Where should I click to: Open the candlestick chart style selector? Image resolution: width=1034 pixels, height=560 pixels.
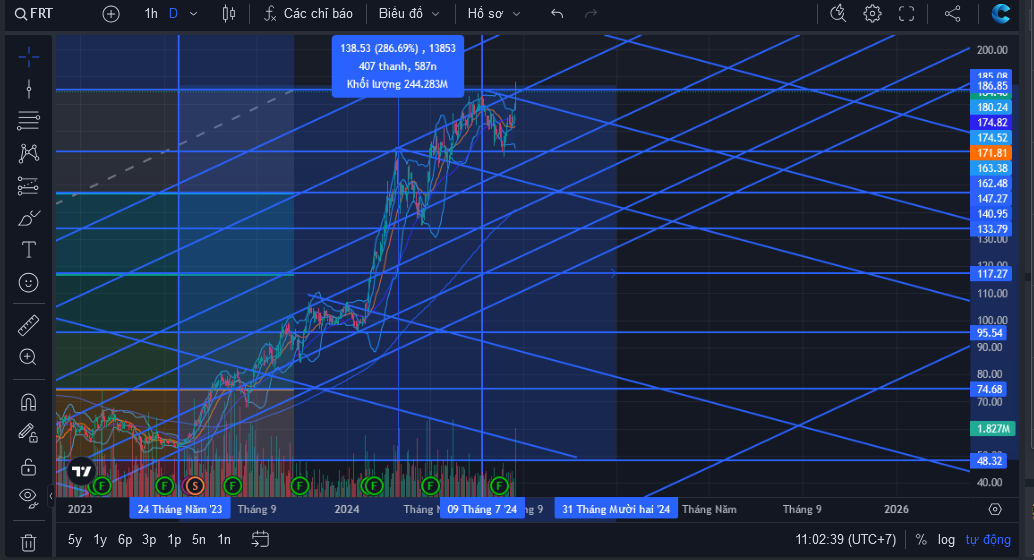pos(229,13)
